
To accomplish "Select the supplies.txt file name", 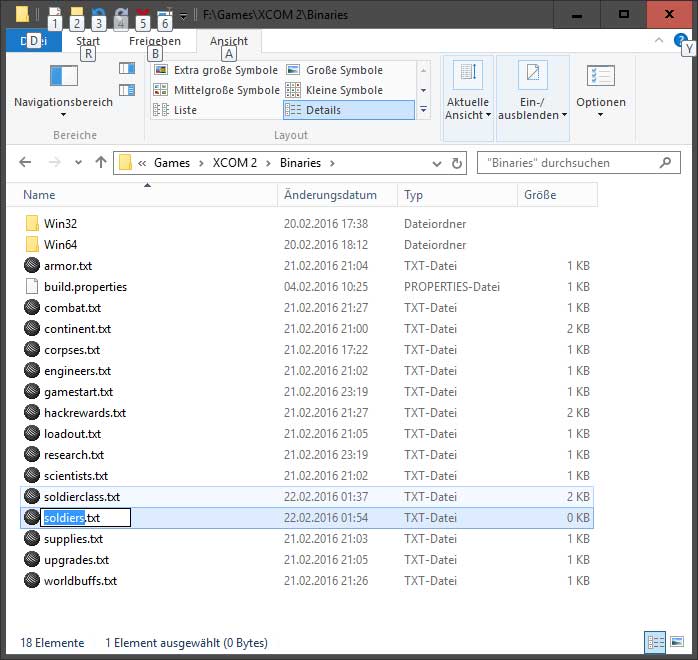I will [x=73, y=539].
